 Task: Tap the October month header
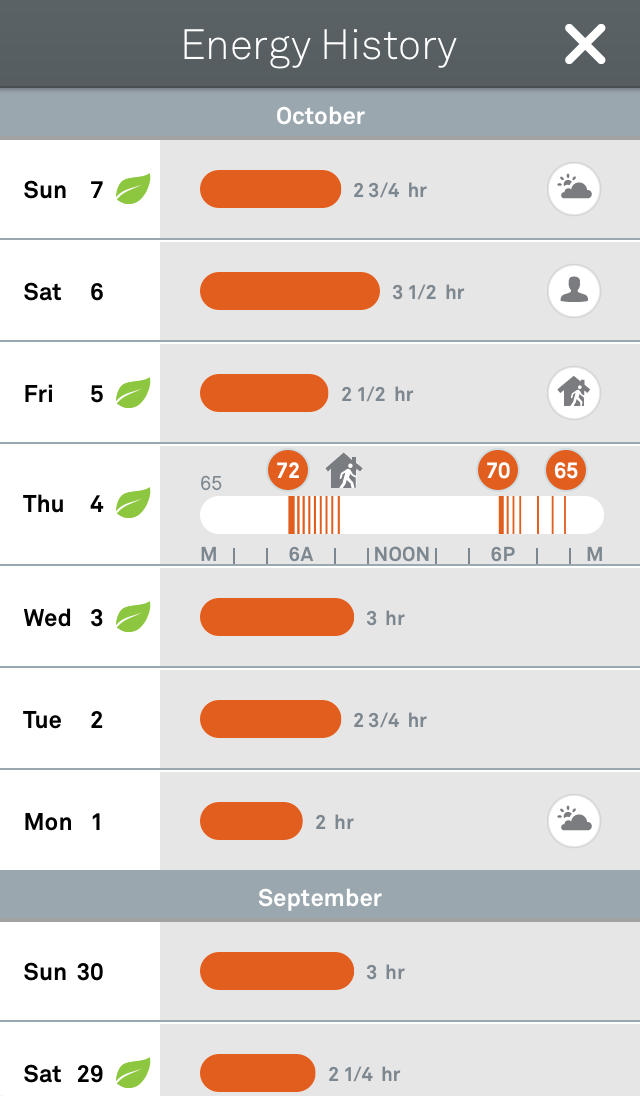coord(320,116)
